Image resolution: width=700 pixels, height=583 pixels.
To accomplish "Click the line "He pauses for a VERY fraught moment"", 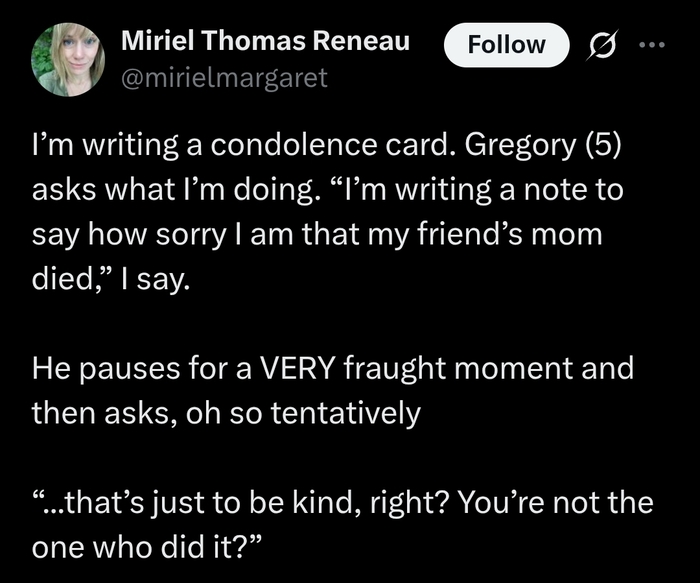I will pyautogui.click(x=333, y=368).
